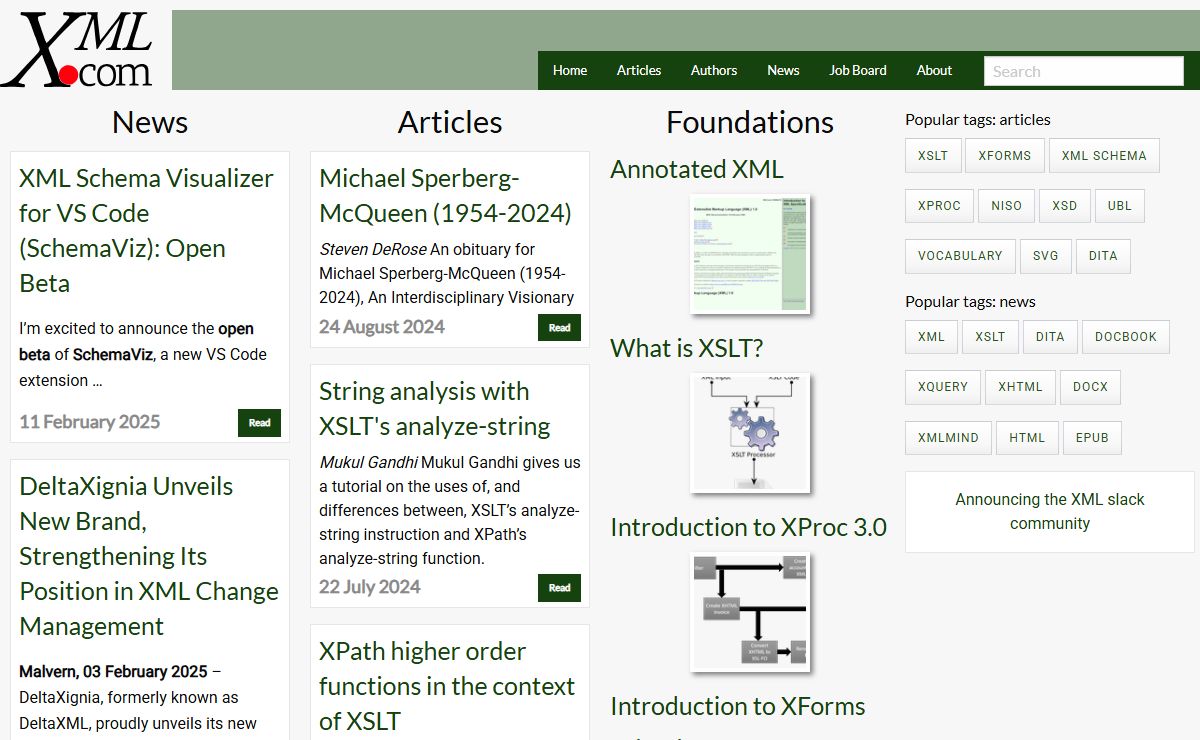Image resolution: width=1200 pixels, height=740 pixels.
Task: Select the VOCABULARY article tag
Action: point(960,256)
